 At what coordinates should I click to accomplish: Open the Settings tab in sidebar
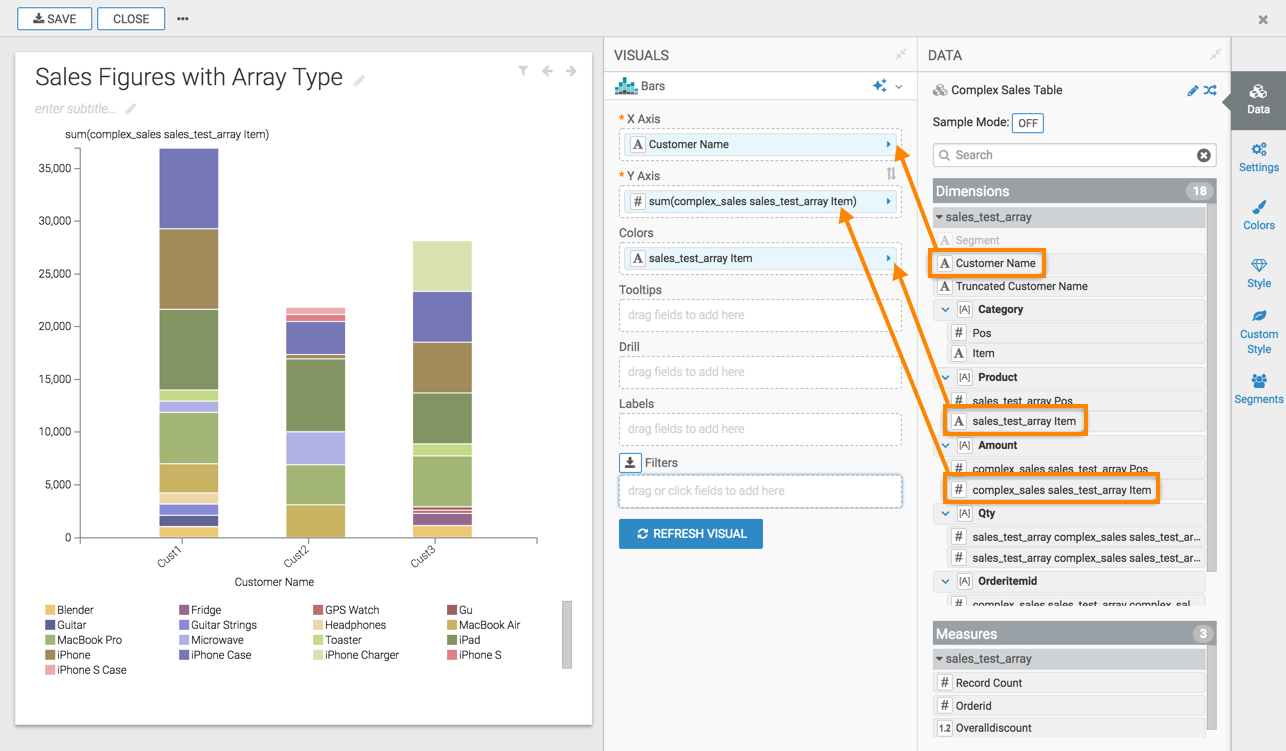point(1258,157)
